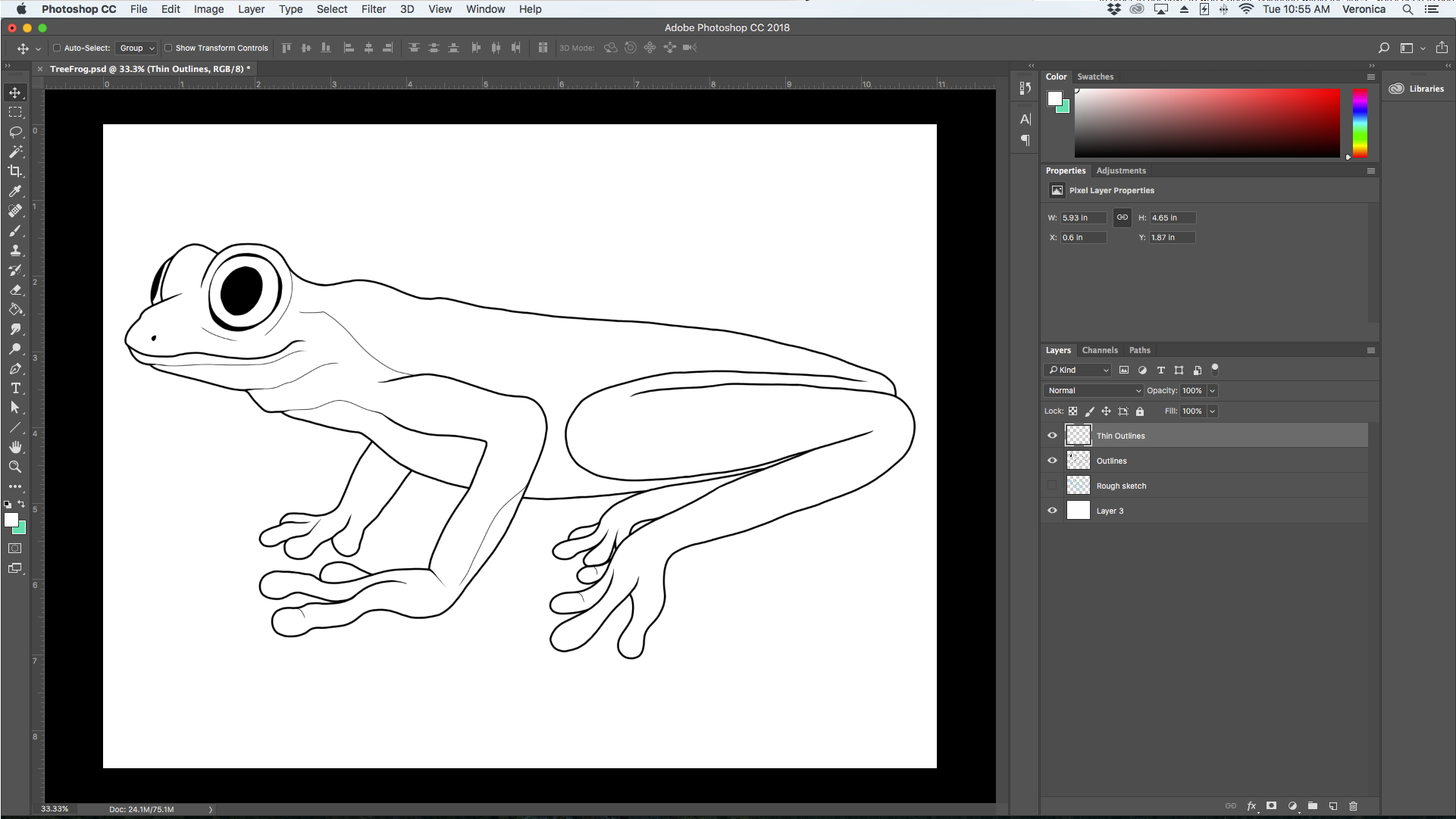Toggle layer filtering on/off switch
The width and height of the screenshot is (1456, 819).
(x=1215, y=370)
